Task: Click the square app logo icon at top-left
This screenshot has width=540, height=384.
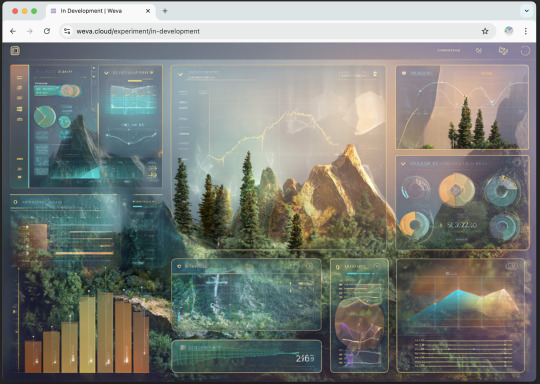Action: 15,51
